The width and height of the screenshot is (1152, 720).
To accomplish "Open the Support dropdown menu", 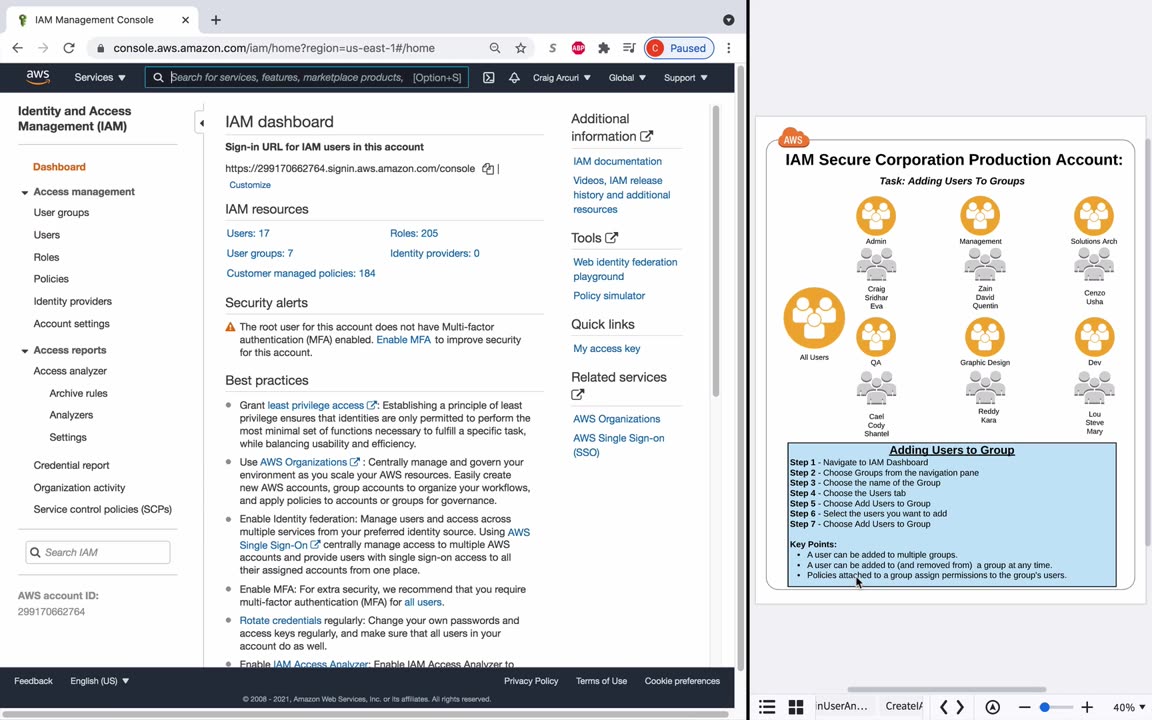I will (x=685, y=77).
